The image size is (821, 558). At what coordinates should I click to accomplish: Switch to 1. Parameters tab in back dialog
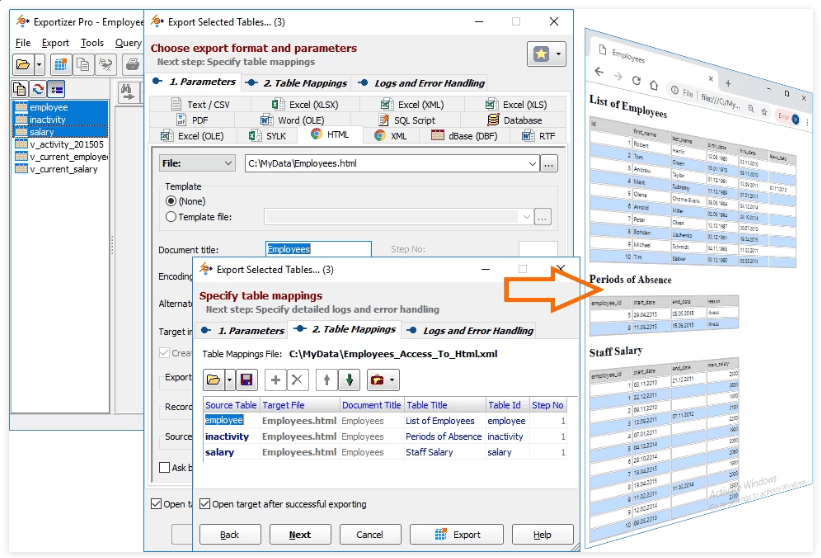click(195, 82)
